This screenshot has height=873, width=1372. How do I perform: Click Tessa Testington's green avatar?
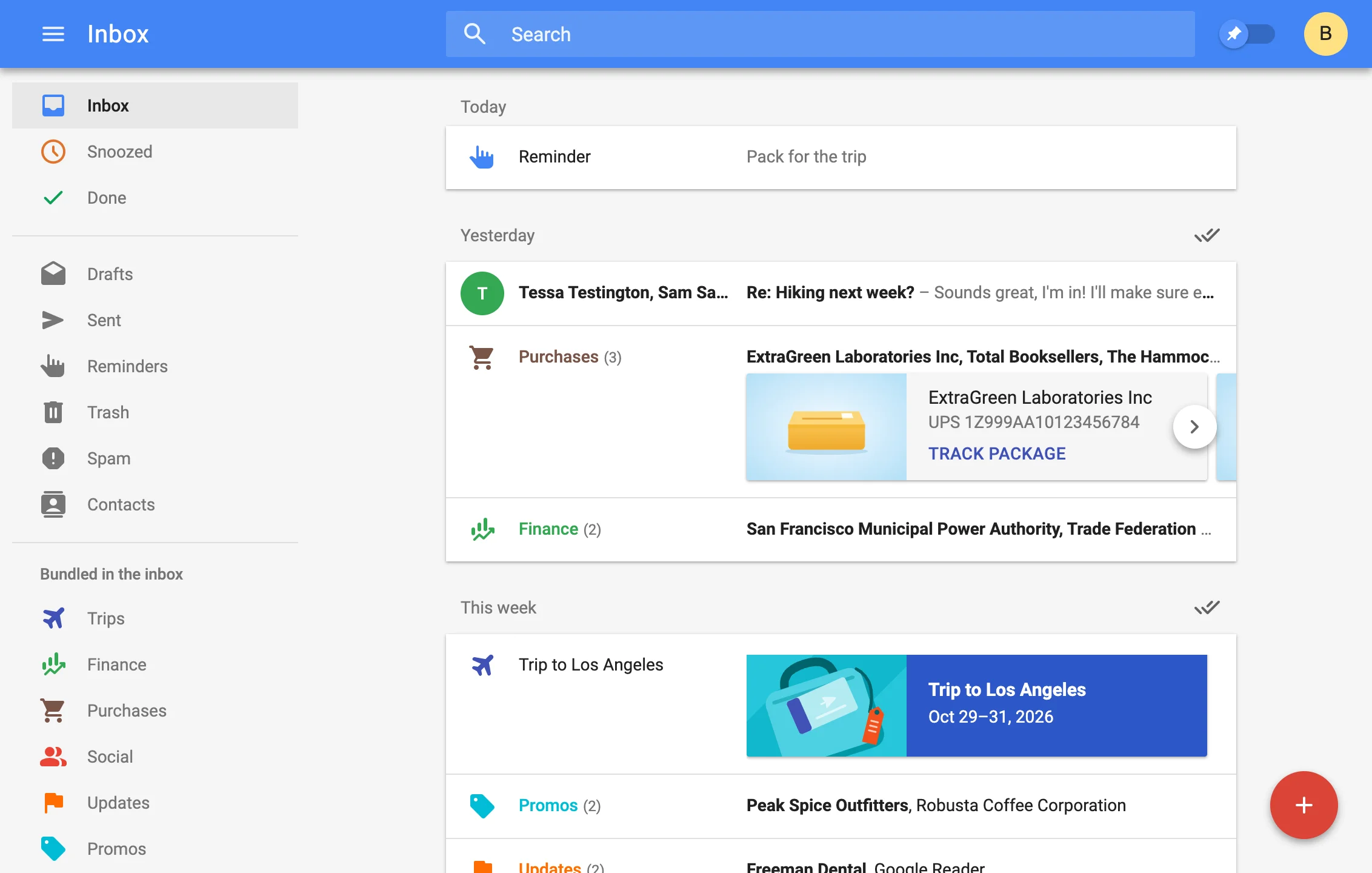click(x=482, y=293)
